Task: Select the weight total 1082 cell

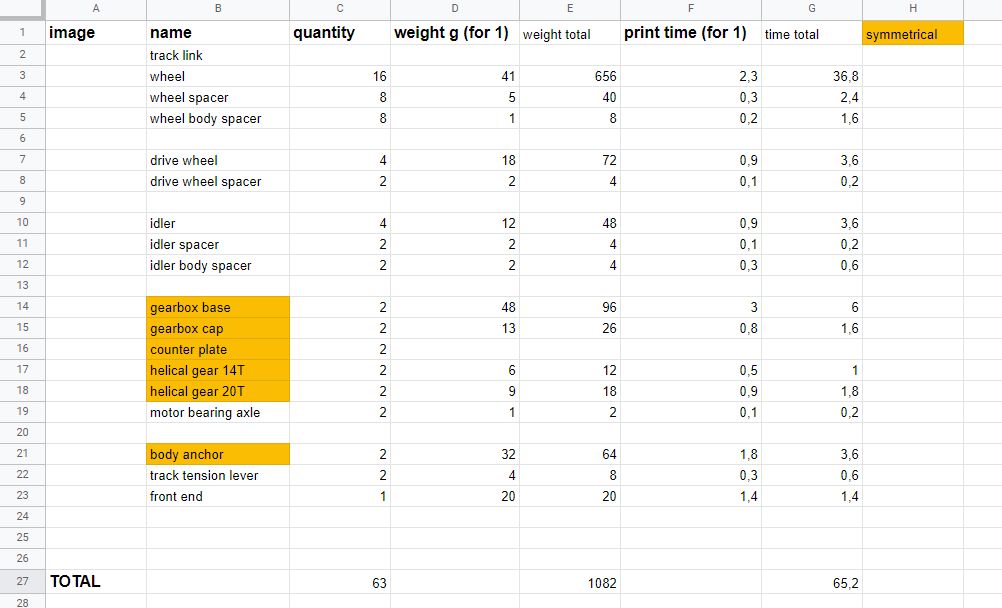Action: tap(569, 582)
